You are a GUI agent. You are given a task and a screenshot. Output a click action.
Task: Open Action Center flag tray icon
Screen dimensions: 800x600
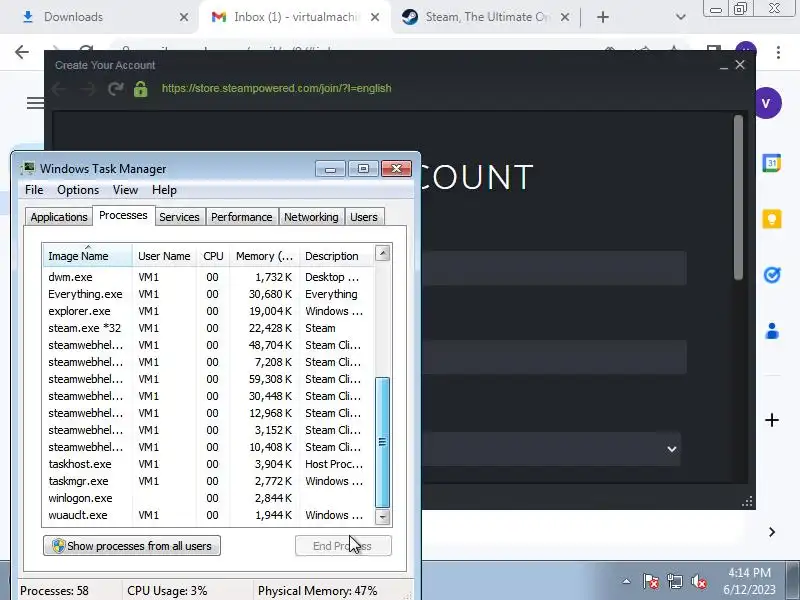[651, 581]
